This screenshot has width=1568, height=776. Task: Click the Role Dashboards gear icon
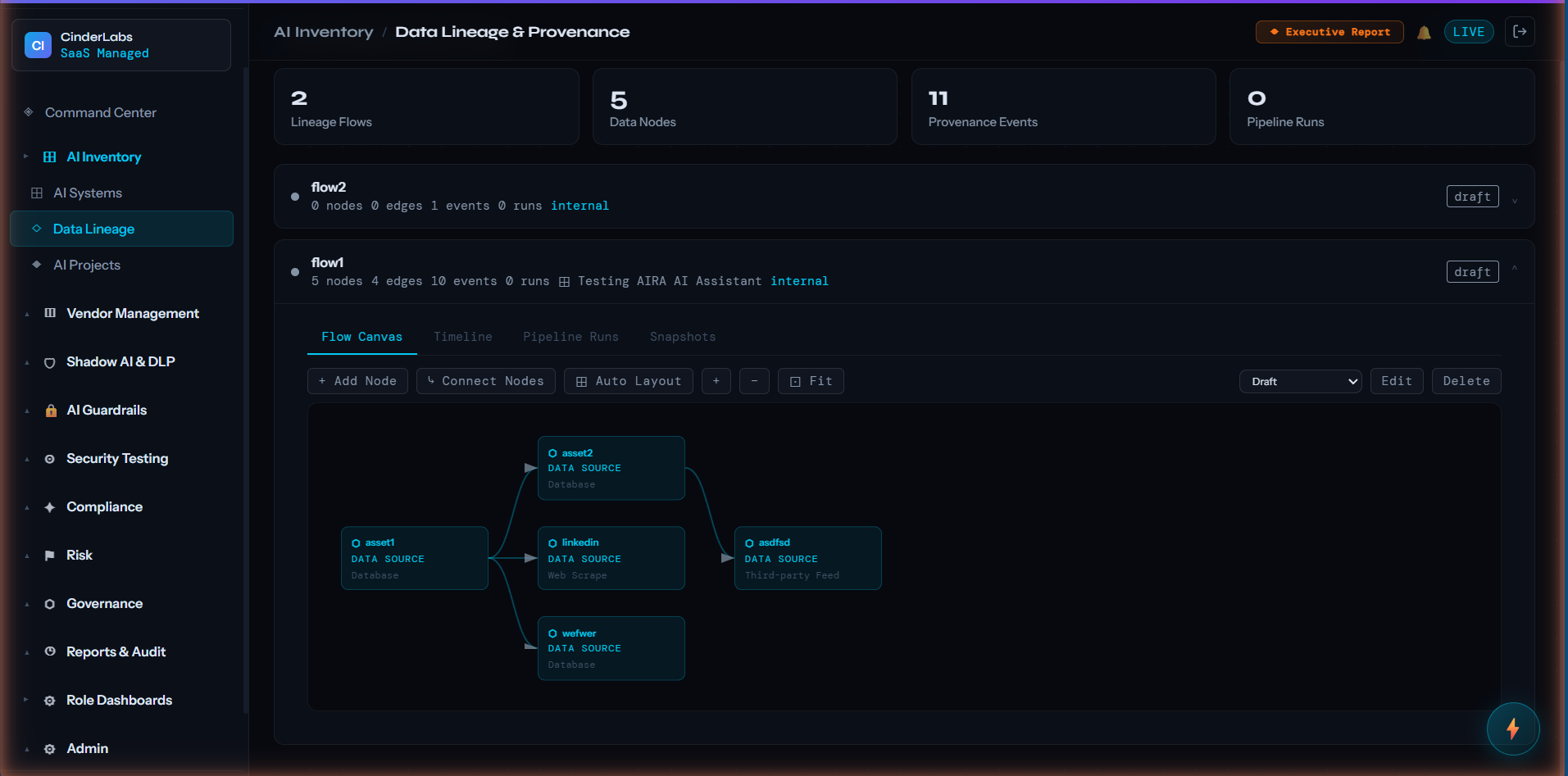50,701
